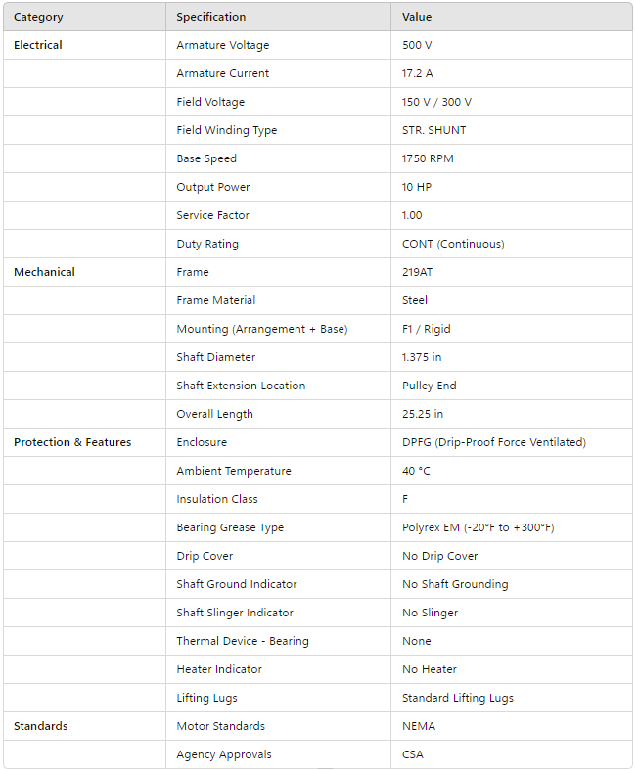This screenshot has height=771, width=635.
Task: Click the Specification column header
Action: 211,17
